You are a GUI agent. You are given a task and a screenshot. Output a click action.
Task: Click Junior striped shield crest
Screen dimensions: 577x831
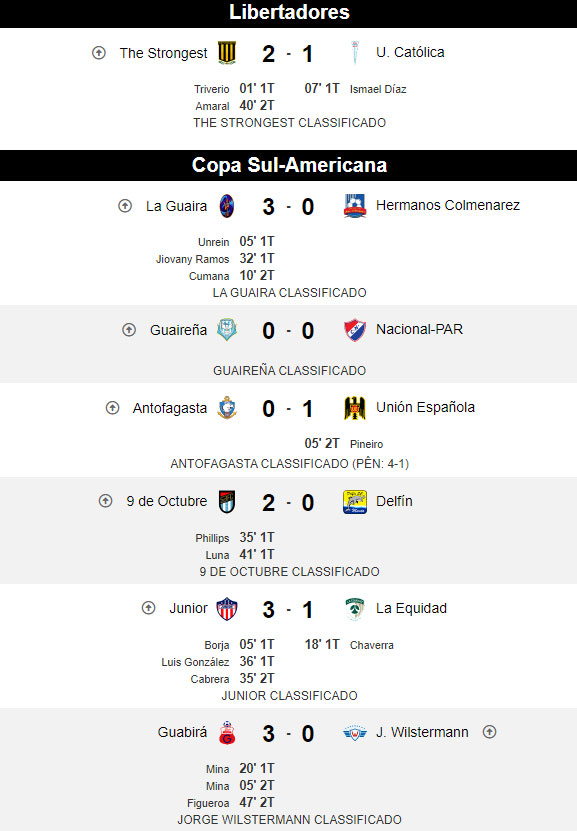(x=227, y=609)
